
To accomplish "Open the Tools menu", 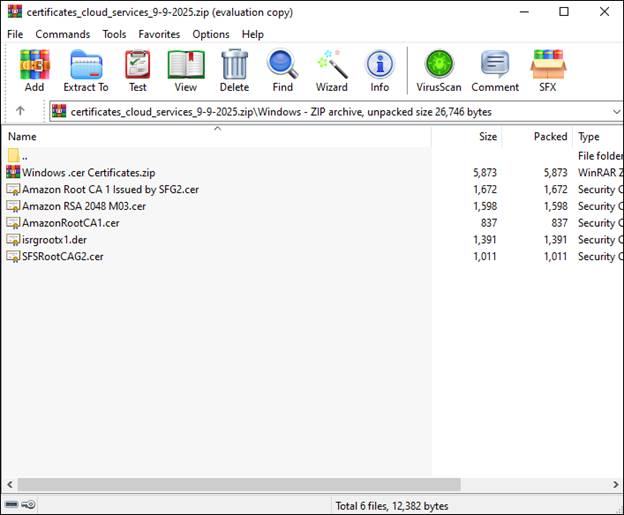I will click(114, 34).
